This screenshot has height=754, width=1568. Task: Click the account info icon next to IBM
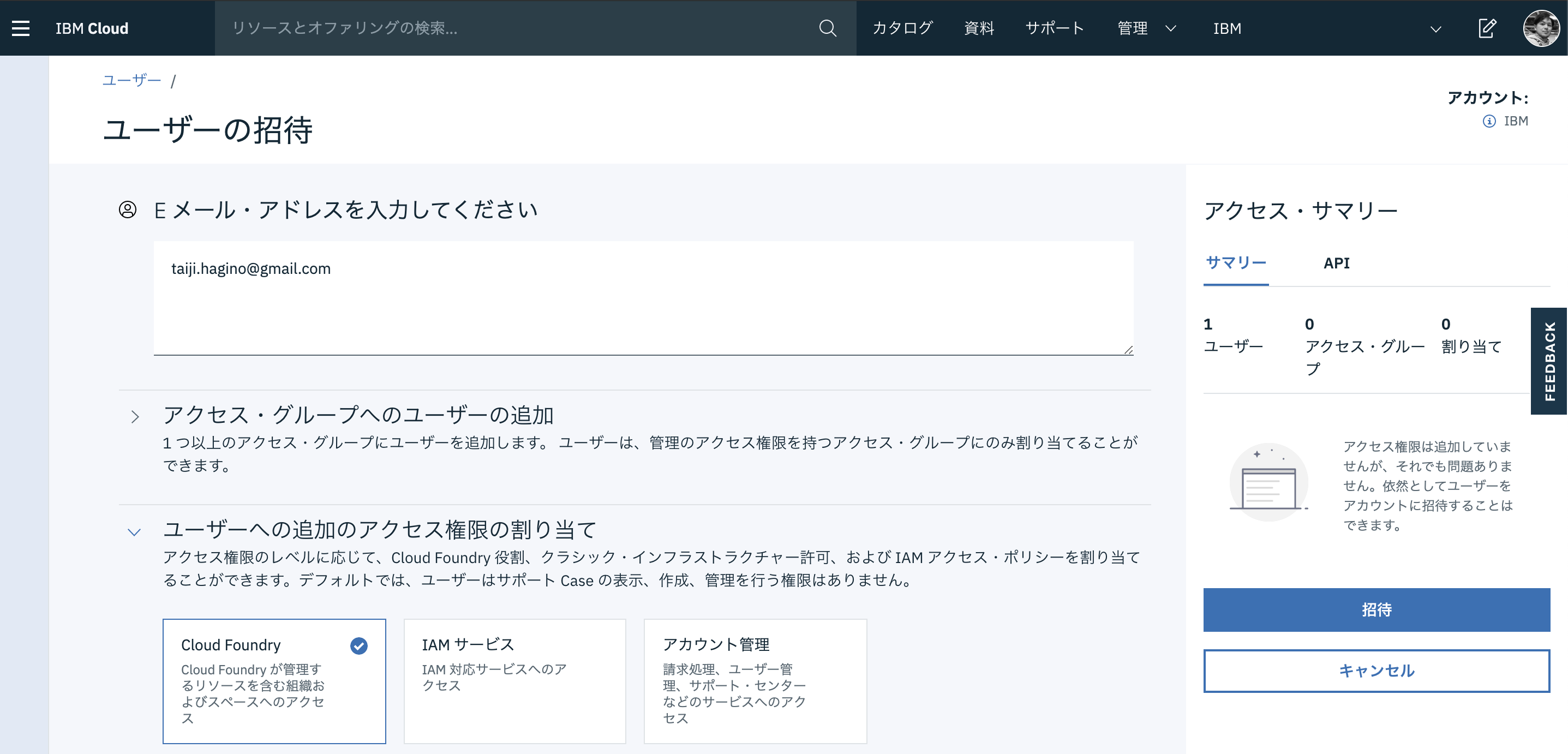(1489, 121)
